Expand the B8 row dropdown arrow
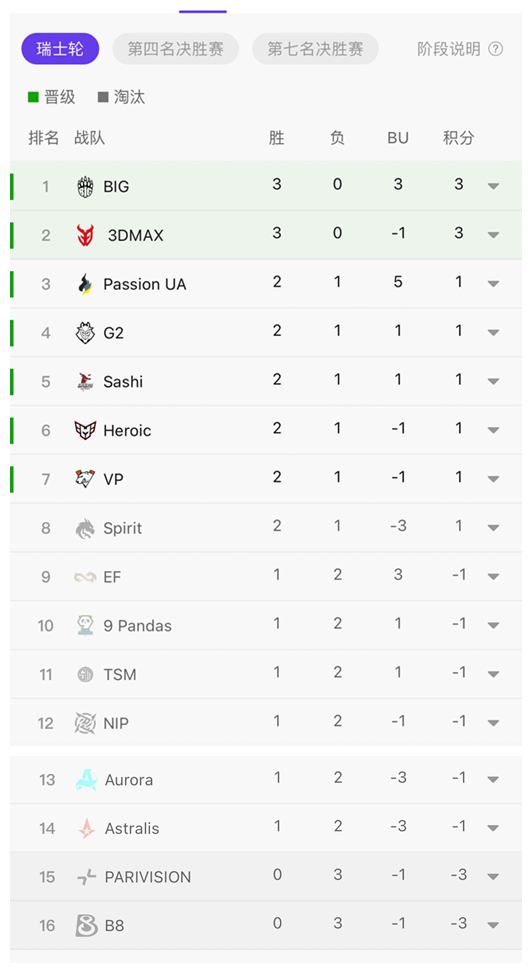 [494, 925]
